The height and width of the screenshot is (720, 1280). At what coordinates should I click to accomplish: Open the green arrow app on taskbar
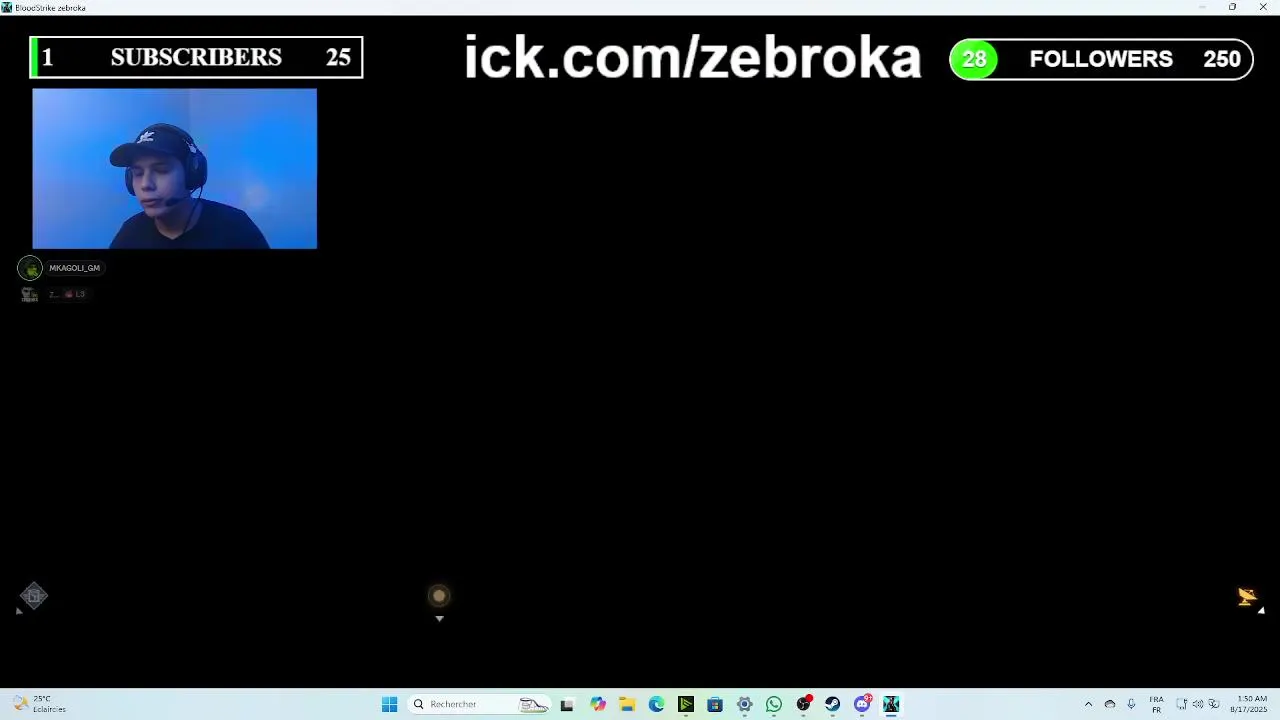click(685, 704)
